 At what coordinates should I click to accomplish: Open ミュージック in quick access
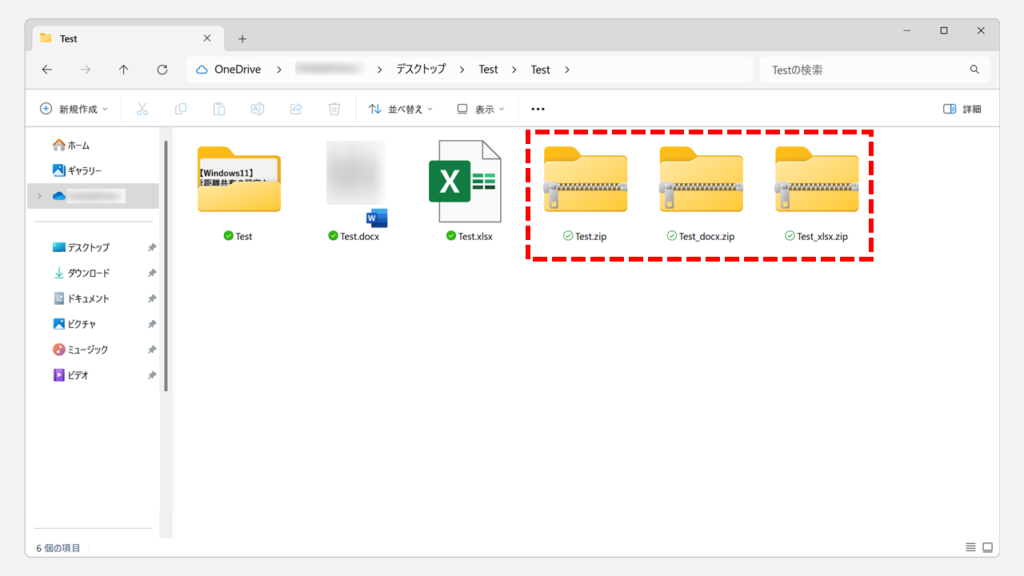coord(80,349)
